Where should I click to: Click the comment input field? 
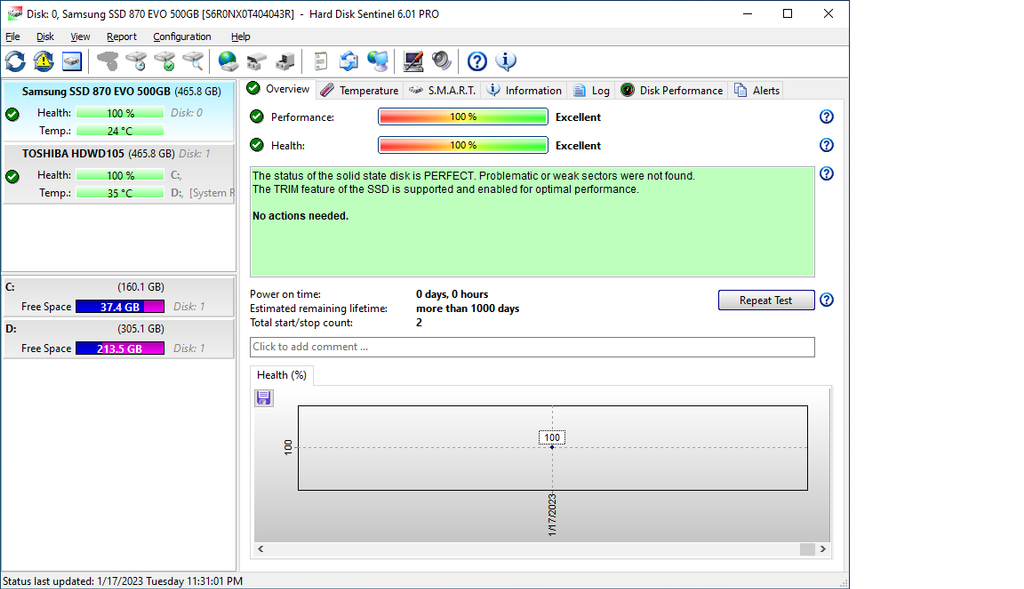click(532, 347)
